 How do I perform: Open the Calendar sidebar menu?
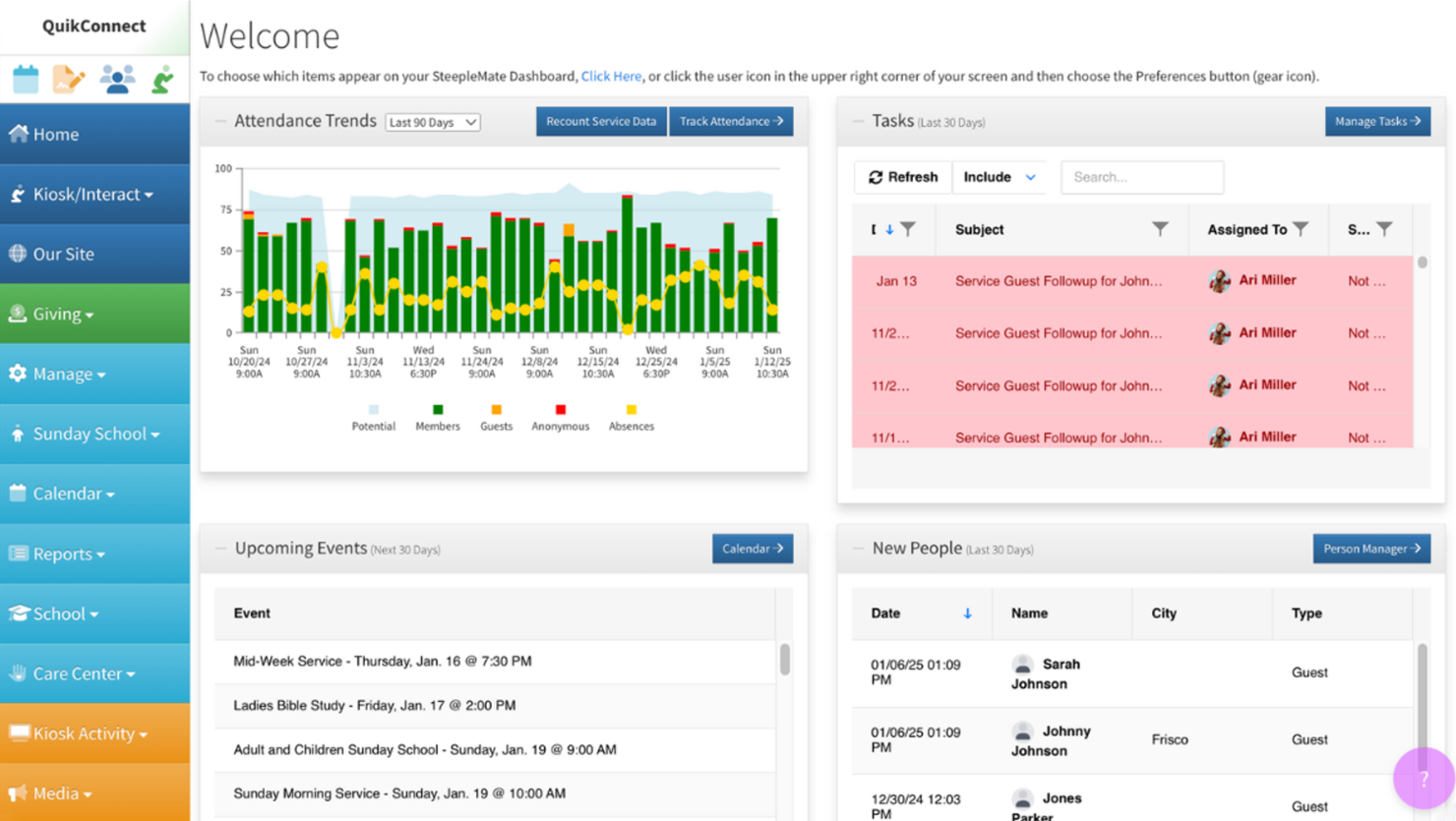point(94,494)
